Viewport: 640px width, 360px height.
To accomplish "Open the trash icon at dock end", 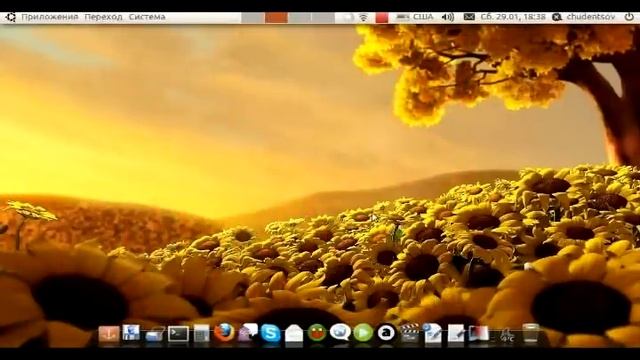I will pos(531,333).
